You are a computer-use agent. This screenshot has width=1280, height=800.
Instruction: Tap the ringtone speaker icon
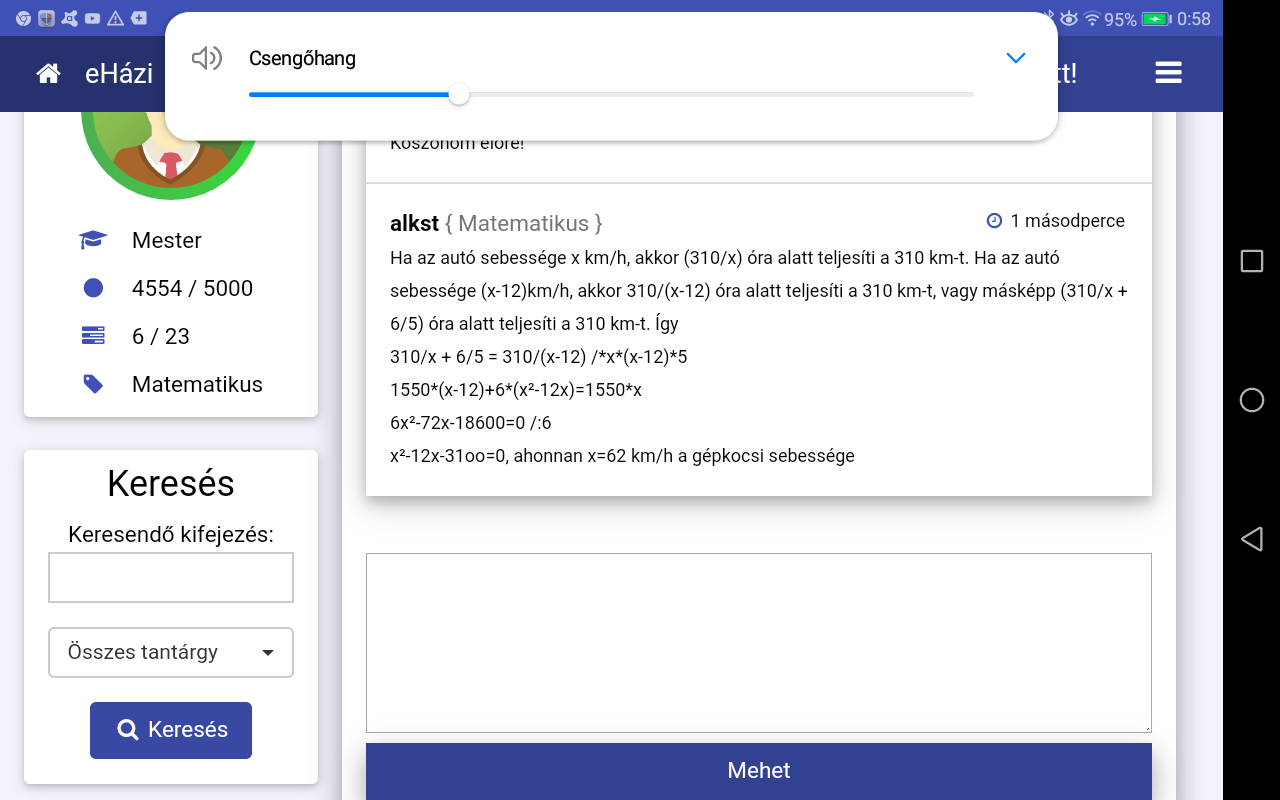[x=206, y=59]
